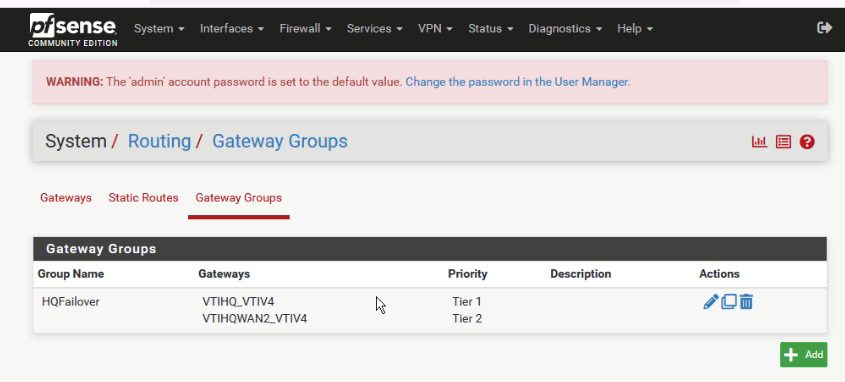
Task: Click the Tier 1 priority value
Action: 467,302
